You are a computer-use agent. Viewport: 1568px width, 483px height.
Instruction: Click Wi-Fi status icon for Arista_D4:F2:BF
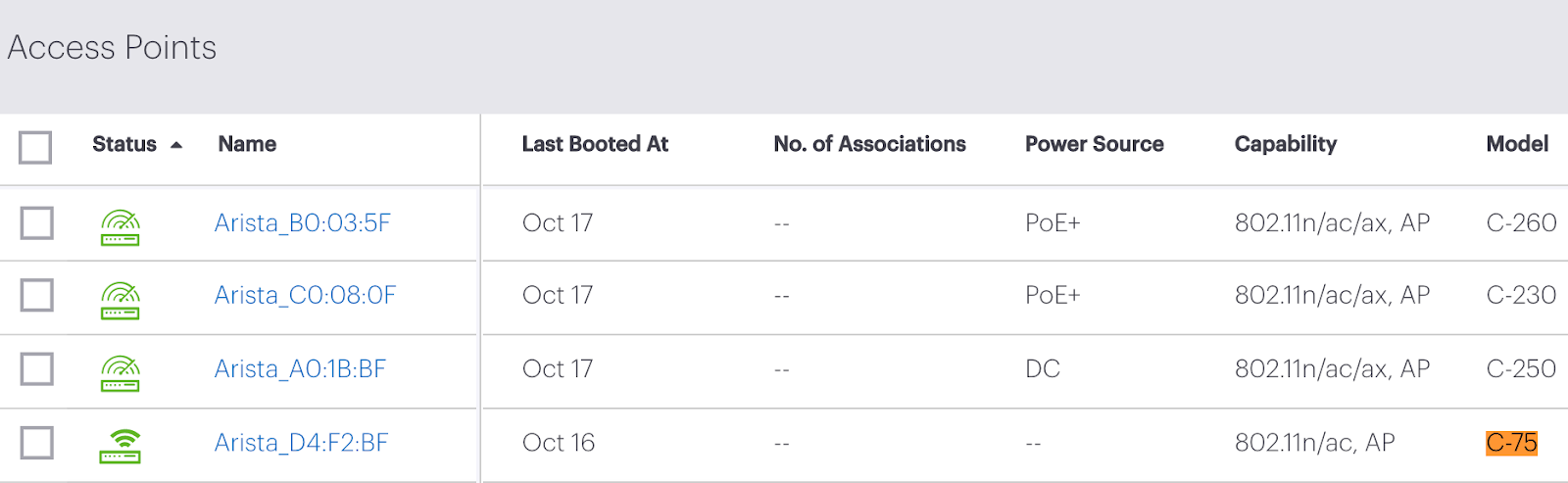(121, 446)
